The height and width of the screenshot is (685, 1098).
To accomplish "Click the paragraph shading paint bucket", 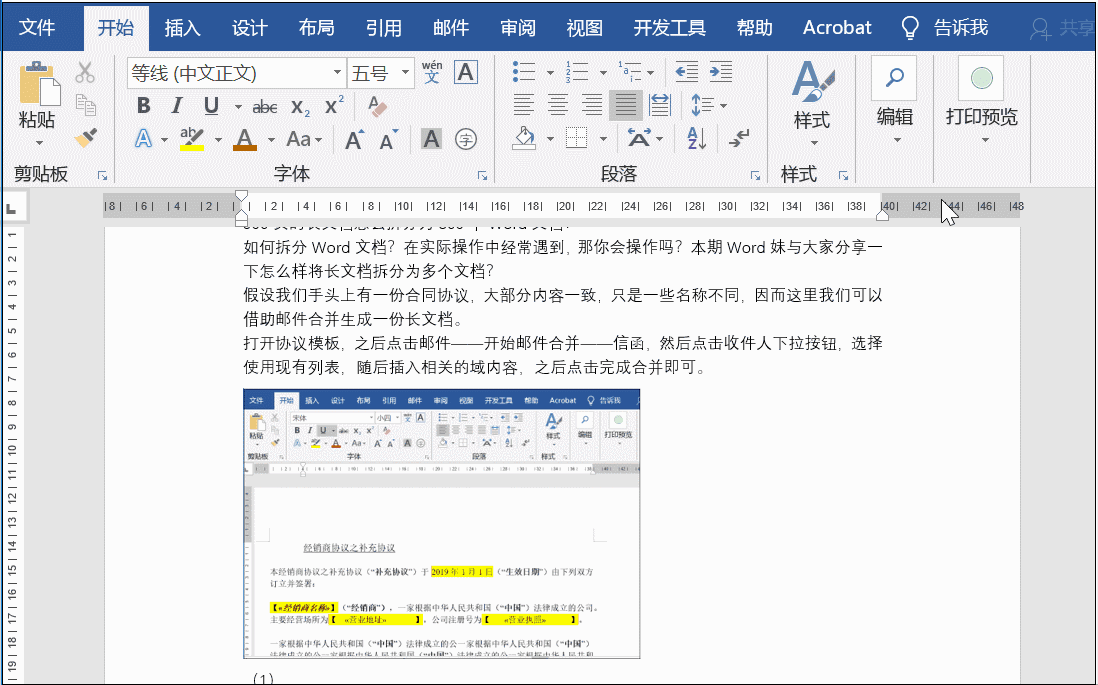I will coord(524,139).
